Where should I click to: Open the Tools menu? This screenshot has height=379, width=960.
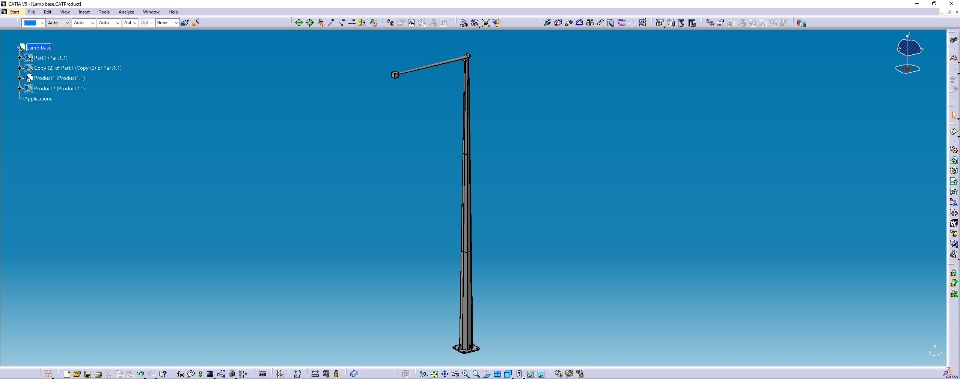[105, 12]
